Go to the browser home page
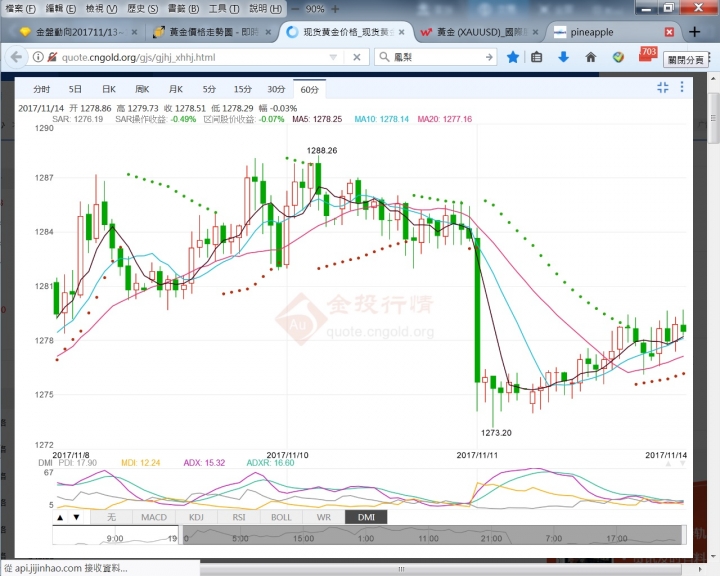The image size is (720, 576). (x=590, y=57)
